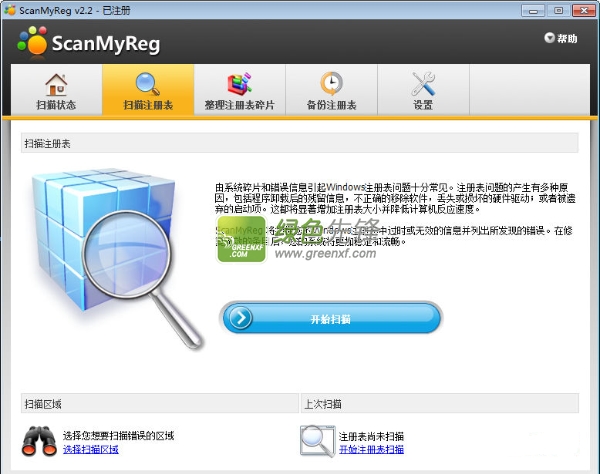The height and width of the screenshot is (474, 600).
Task: Open the 帮助 help menu
Action: [x=561, y=38]
